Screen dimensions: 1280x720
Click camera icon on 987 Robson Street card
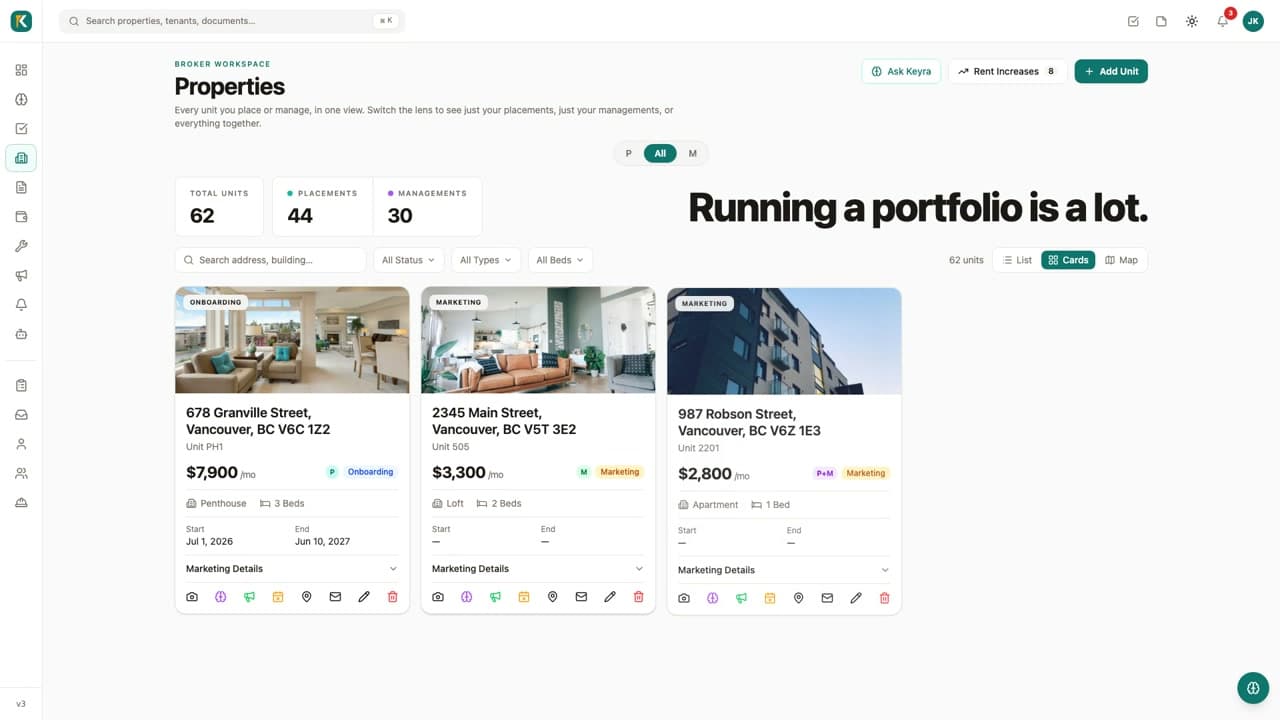(684, 598)
